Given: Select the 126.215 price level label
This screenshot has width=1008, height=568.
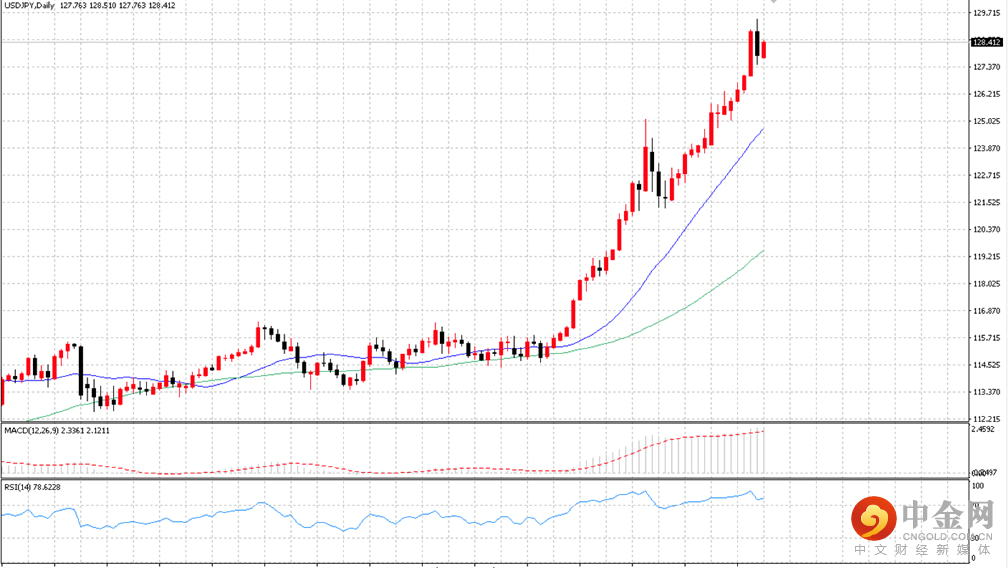Looking at the screenshot, I should point(987,94).
